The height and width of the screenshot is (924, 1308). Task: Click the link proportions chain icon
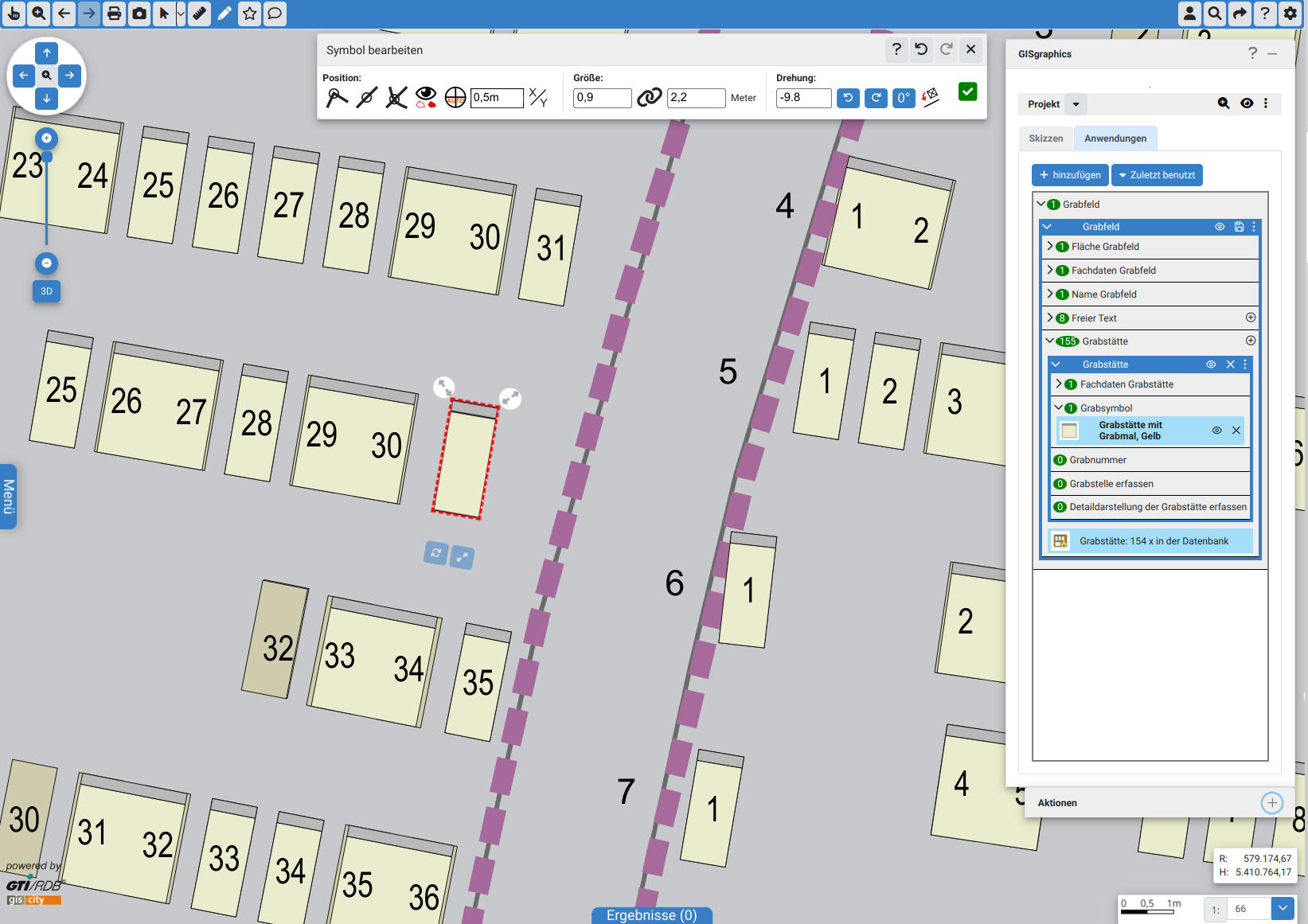point(649,97)
